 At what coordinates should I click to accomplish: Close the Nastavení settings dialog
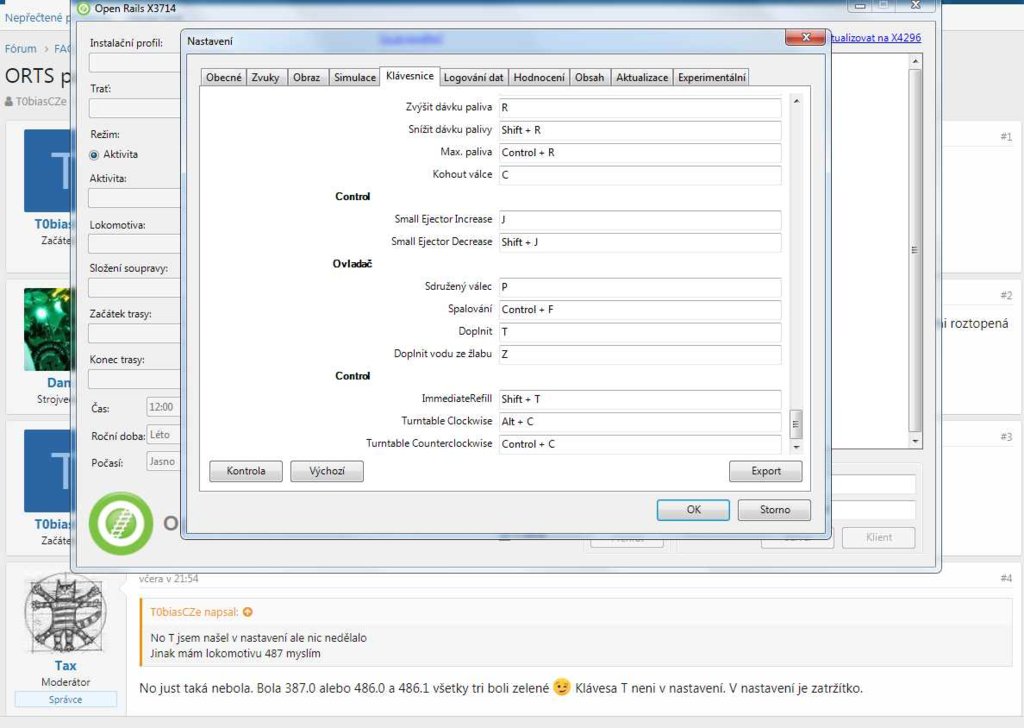[804, 38]
